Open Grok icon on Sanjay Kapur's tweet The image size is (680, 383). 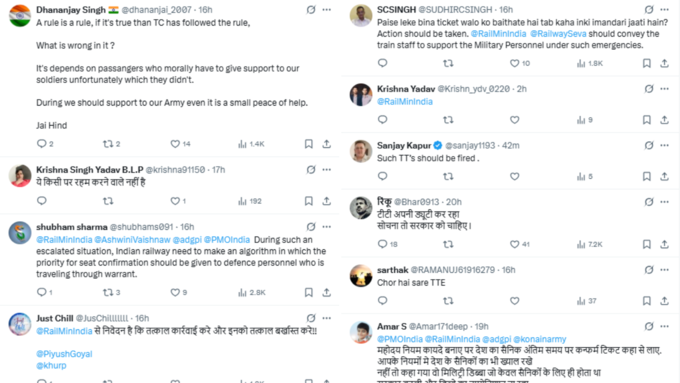tap(649, 145)
